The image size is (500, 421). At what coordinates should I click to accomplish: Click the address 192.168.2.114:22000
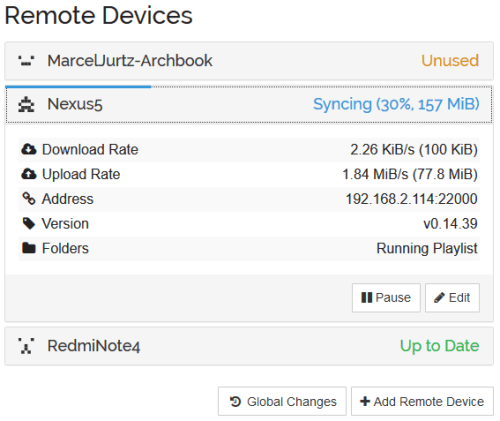[411, 199]
